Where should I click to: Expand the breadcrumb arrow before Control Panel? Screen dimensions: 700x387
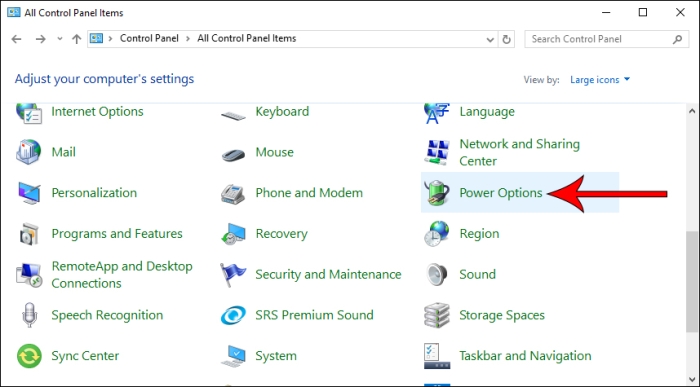click(x=110, y=39)
